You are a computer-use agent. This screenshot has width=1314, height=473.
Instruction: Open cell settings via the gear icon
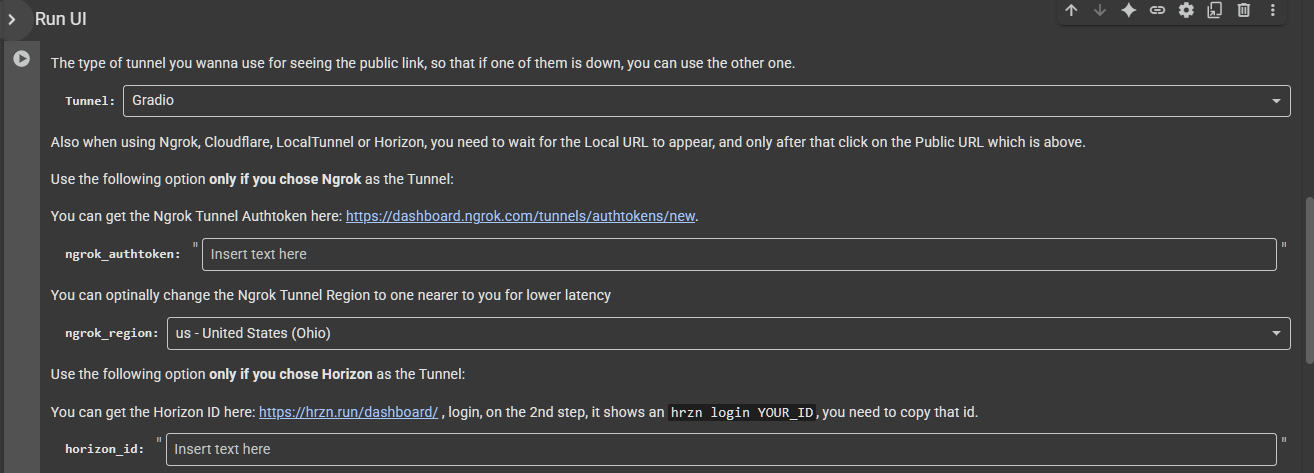[1186, 10]
